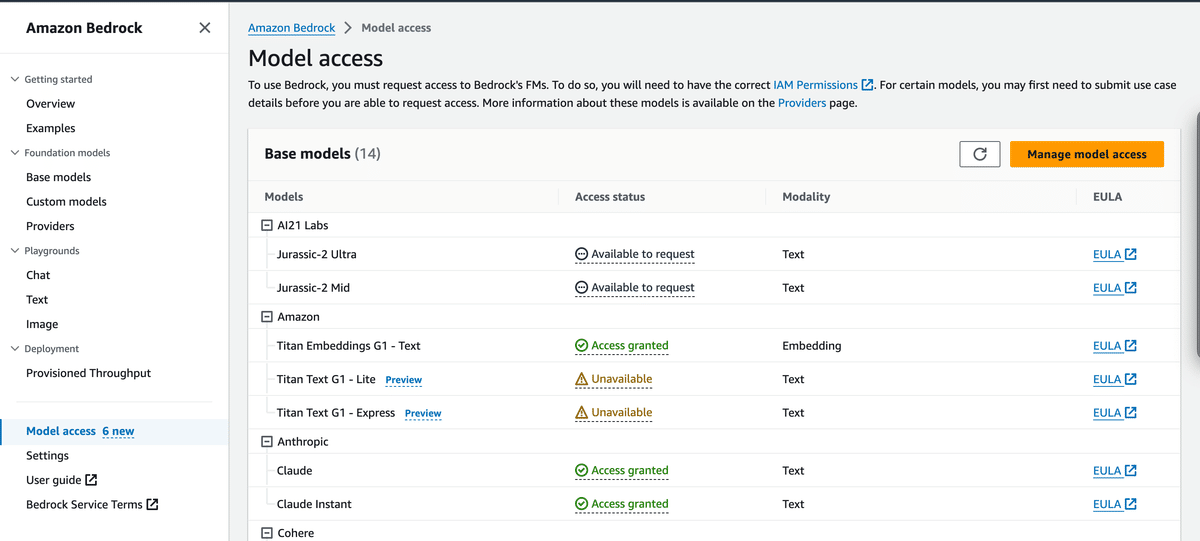The width and height of the screenshot is (1200, 541).
Task: Collapse the Cohere model group
Action: pyautogui.click(x=267, y=533)
